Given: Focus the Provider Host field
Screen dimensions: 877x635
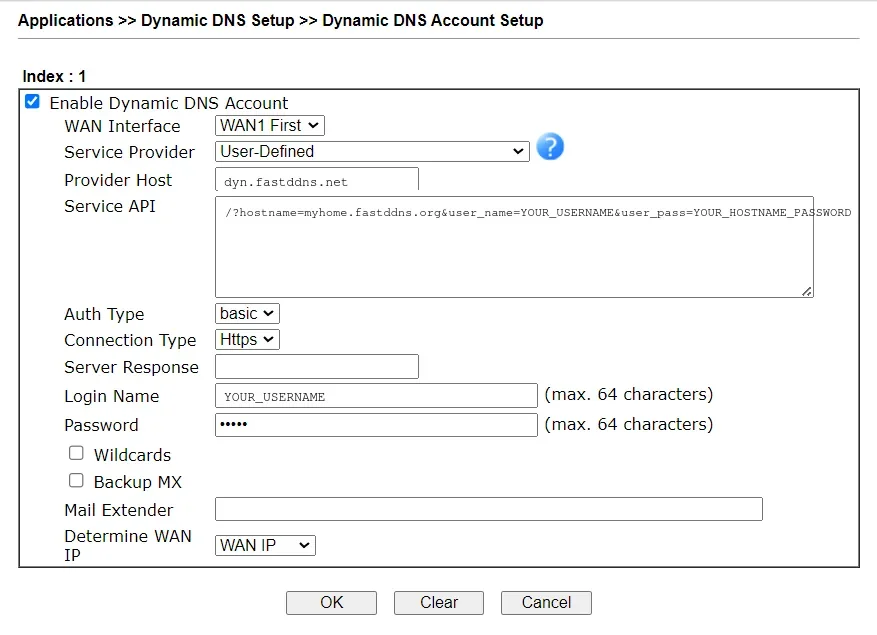Looking at the screenshot, I should pos(317,179).
